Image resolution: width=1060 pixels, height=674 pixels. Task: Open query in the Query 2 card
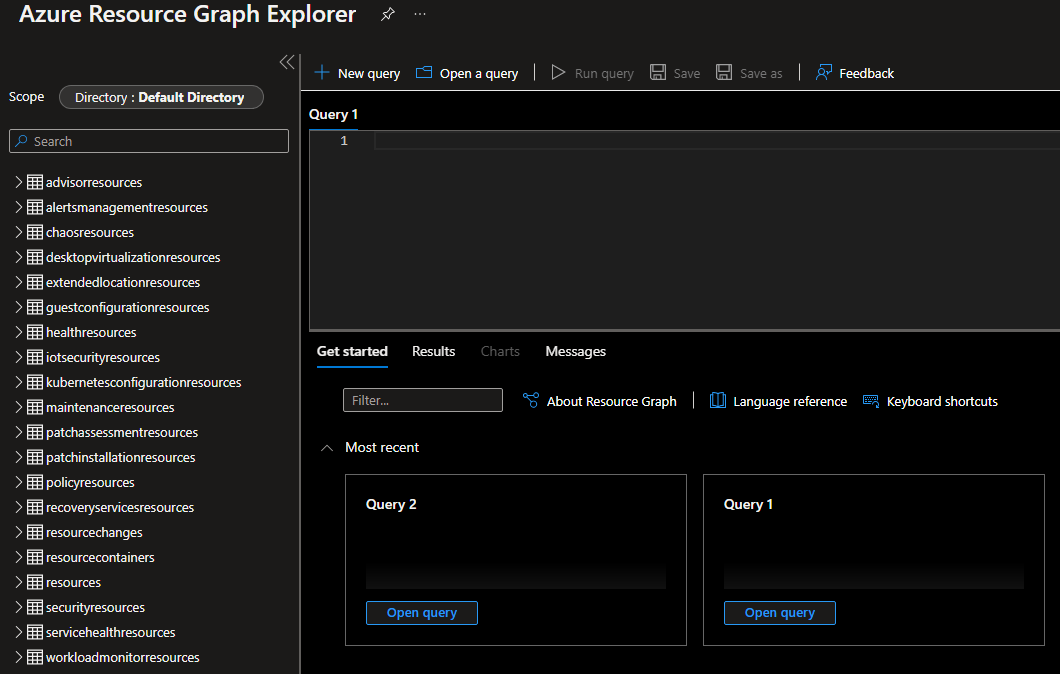[422, 612]
